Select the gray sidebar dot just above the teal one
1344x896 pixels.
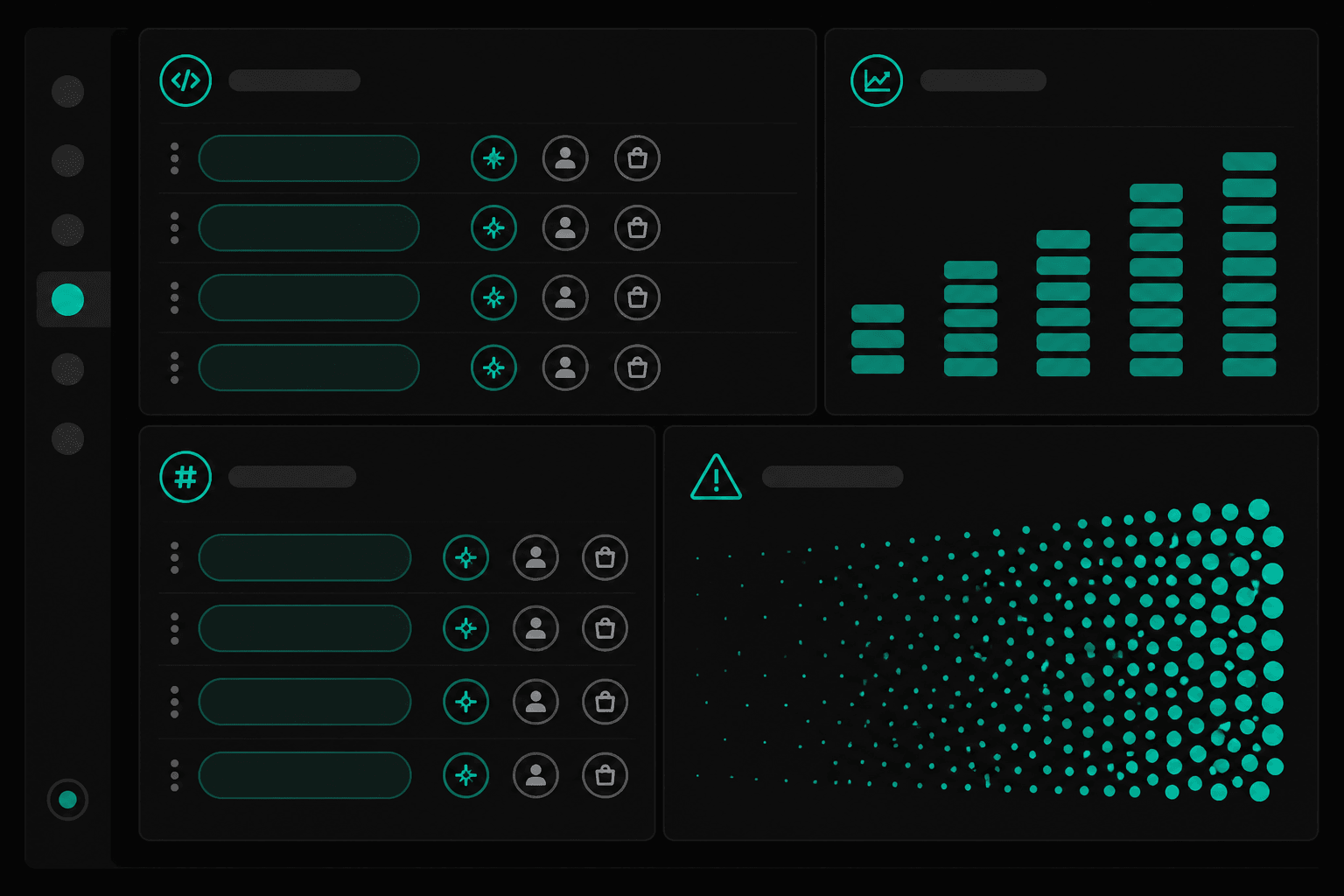click(67, 230)
